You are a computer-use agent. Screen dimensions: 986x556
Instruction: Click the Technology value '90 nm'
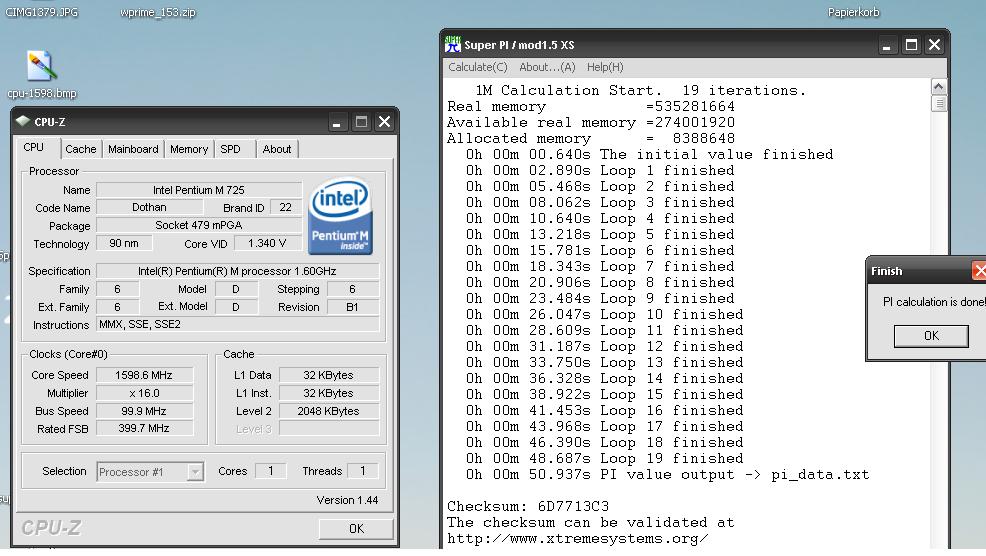coord(124,243)
